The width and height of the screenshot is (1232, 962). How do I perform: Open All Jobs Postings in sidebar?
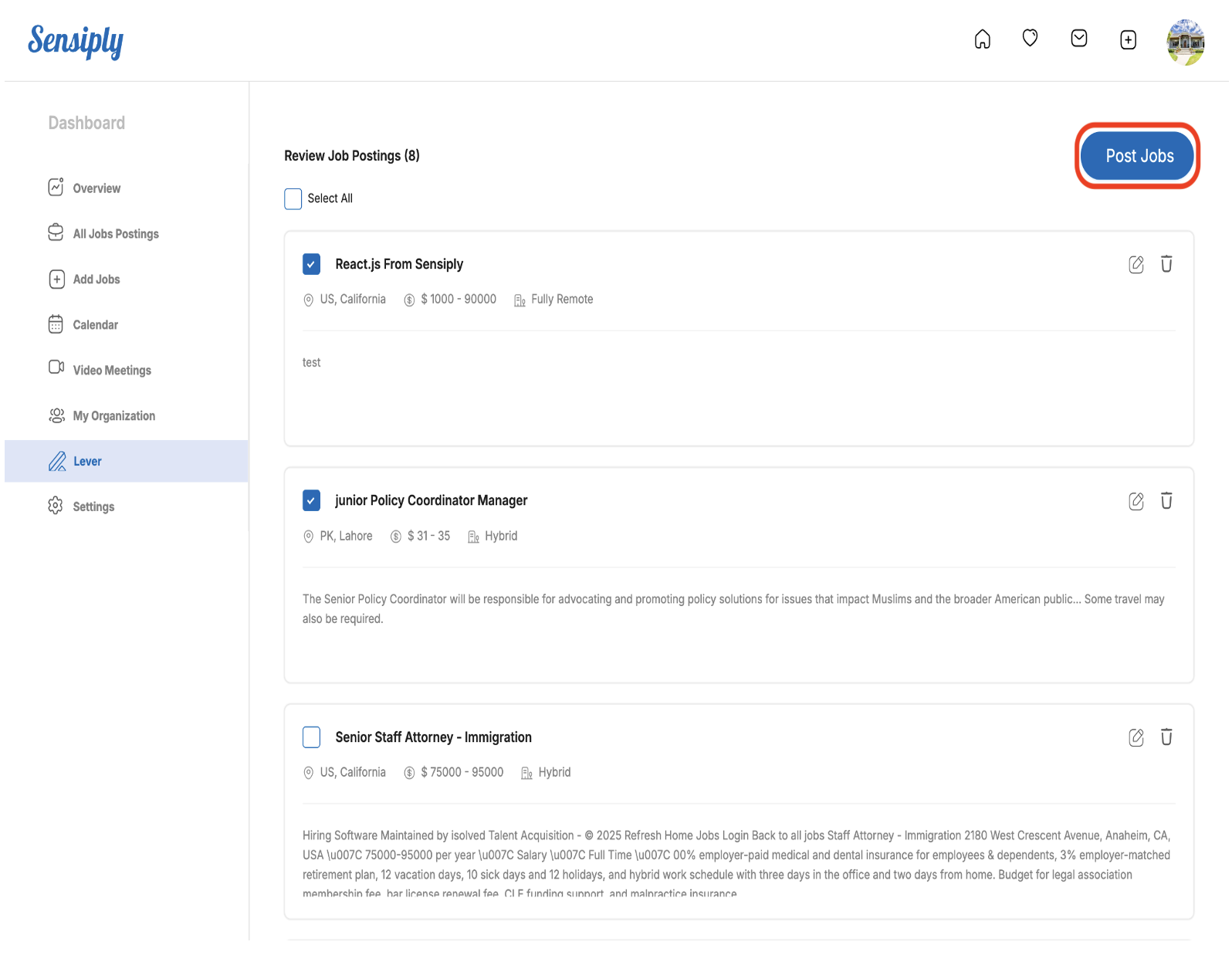116,234
